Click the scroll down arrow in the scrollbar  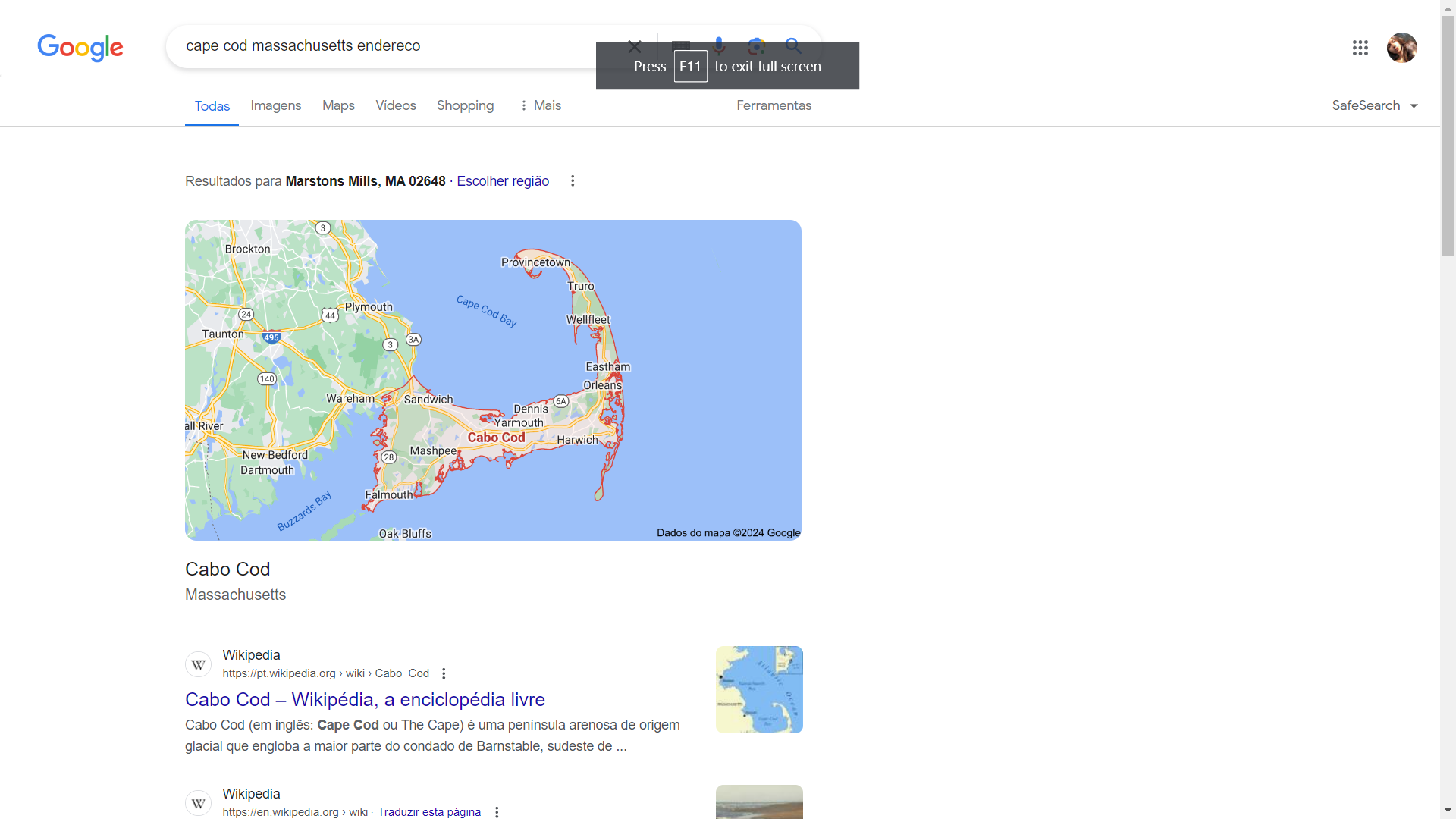coord(1448,811)
